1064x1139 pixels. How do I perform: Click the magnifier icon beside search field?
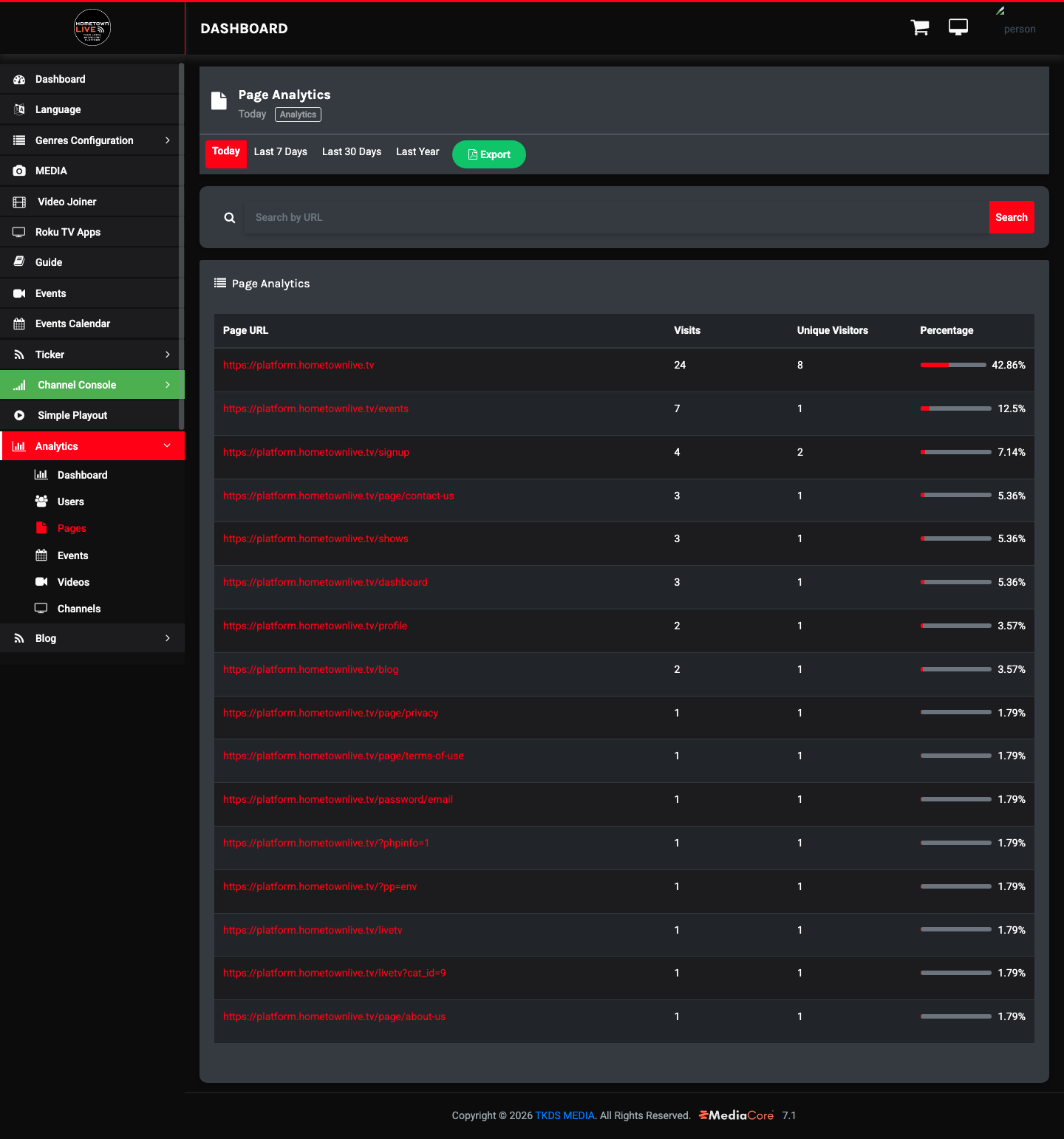coord(230,218)
